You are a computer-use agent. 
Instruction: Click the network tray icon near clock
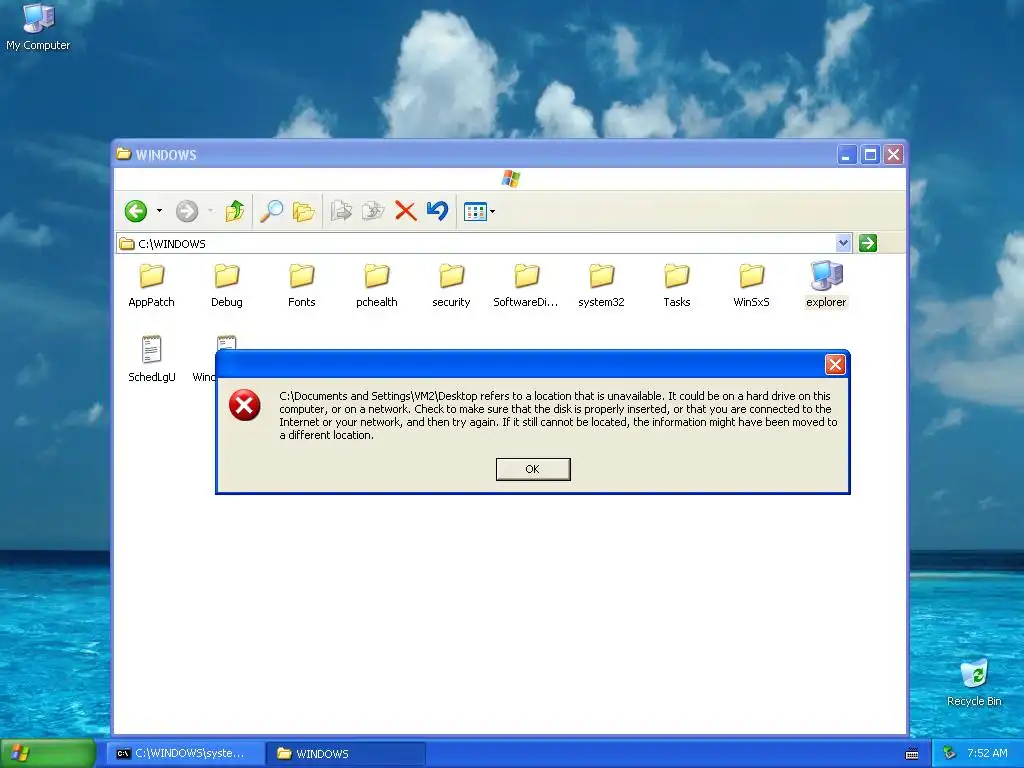pos(950,753)
